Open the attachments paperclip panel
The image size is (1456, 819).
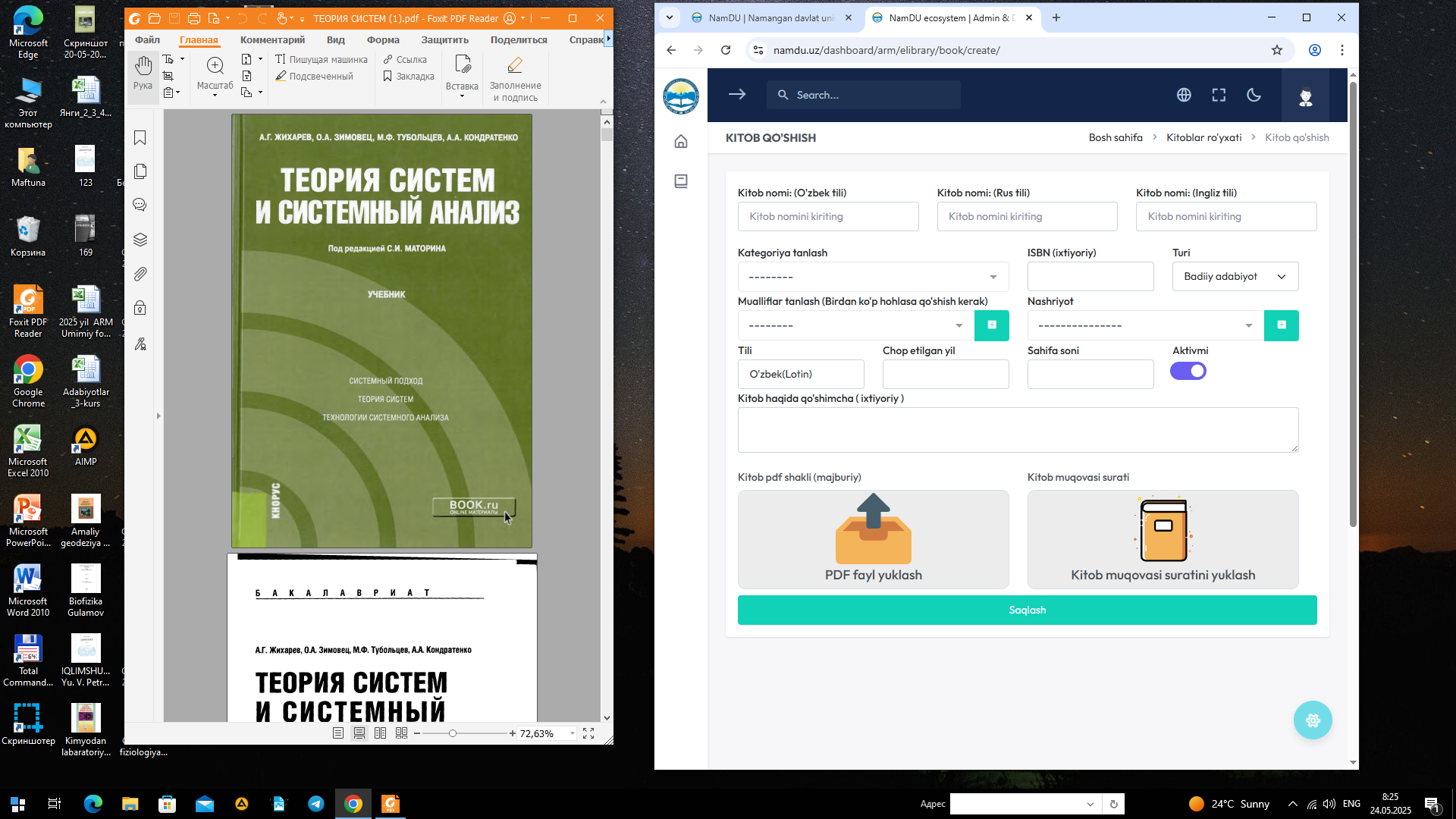click(140, 274)
